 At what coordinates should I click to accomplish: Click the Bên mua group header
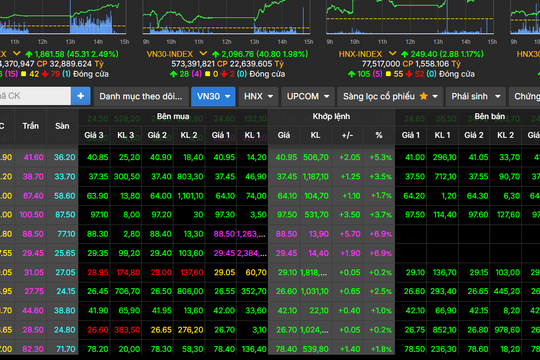173,116
